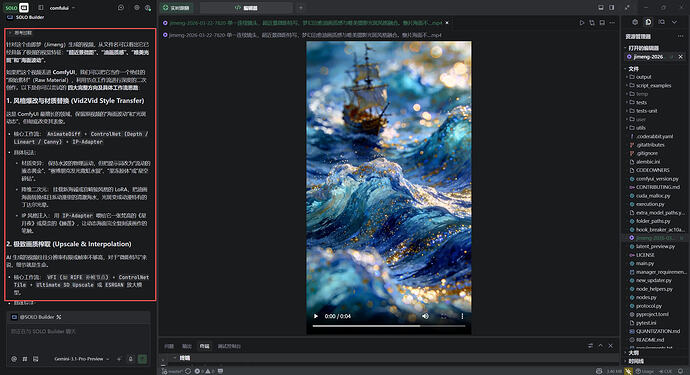Switch to the editor tab with code icon
690x375 pixels.
(x=246, y=7)
